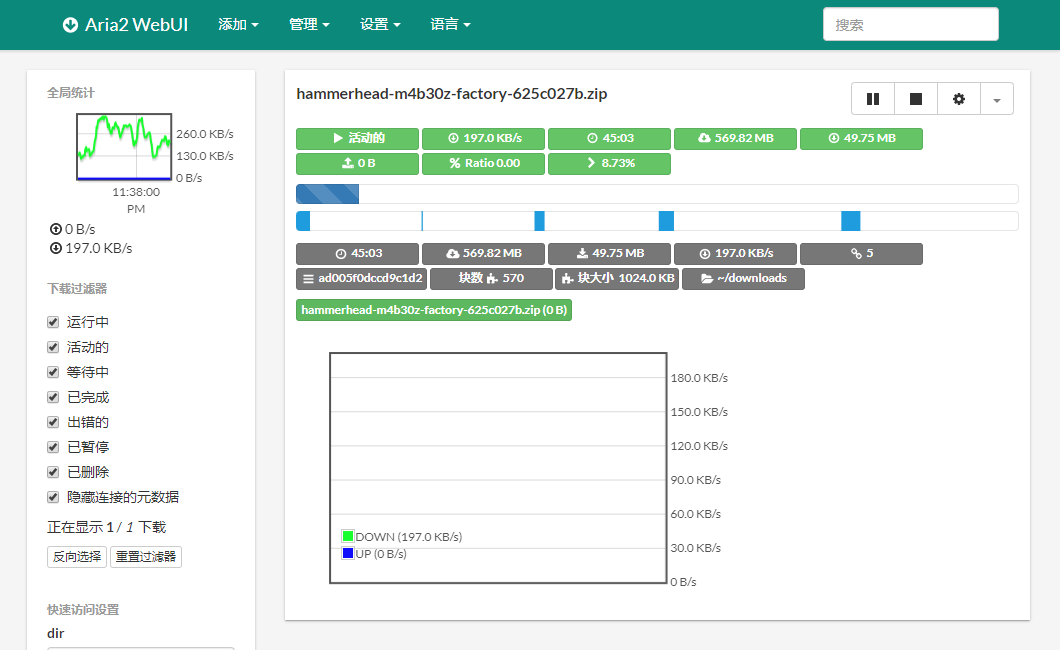Click the remaining time 45:03 badge

pyautogui.click(x=609, y=139)
